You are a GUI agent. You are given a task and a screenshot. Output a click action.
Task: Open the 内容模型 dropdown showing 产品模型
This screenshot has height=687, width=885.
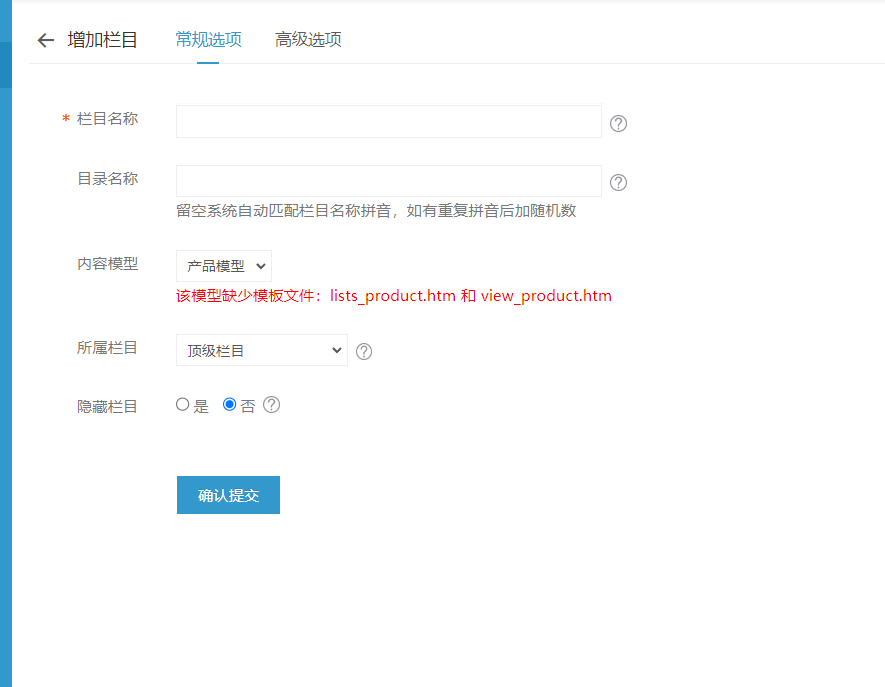224,266
